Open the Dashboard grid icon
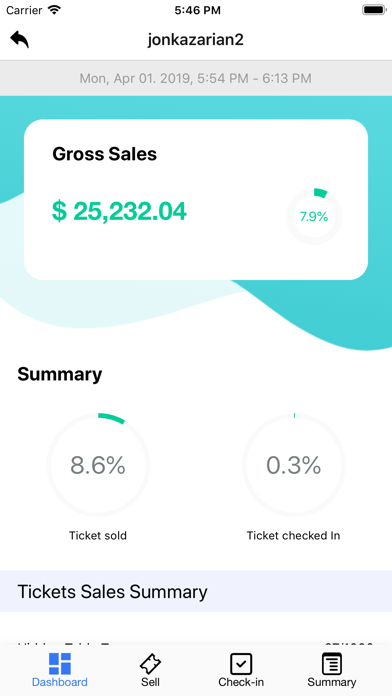Viewport: 392px width, 696px height. point(59,664)
